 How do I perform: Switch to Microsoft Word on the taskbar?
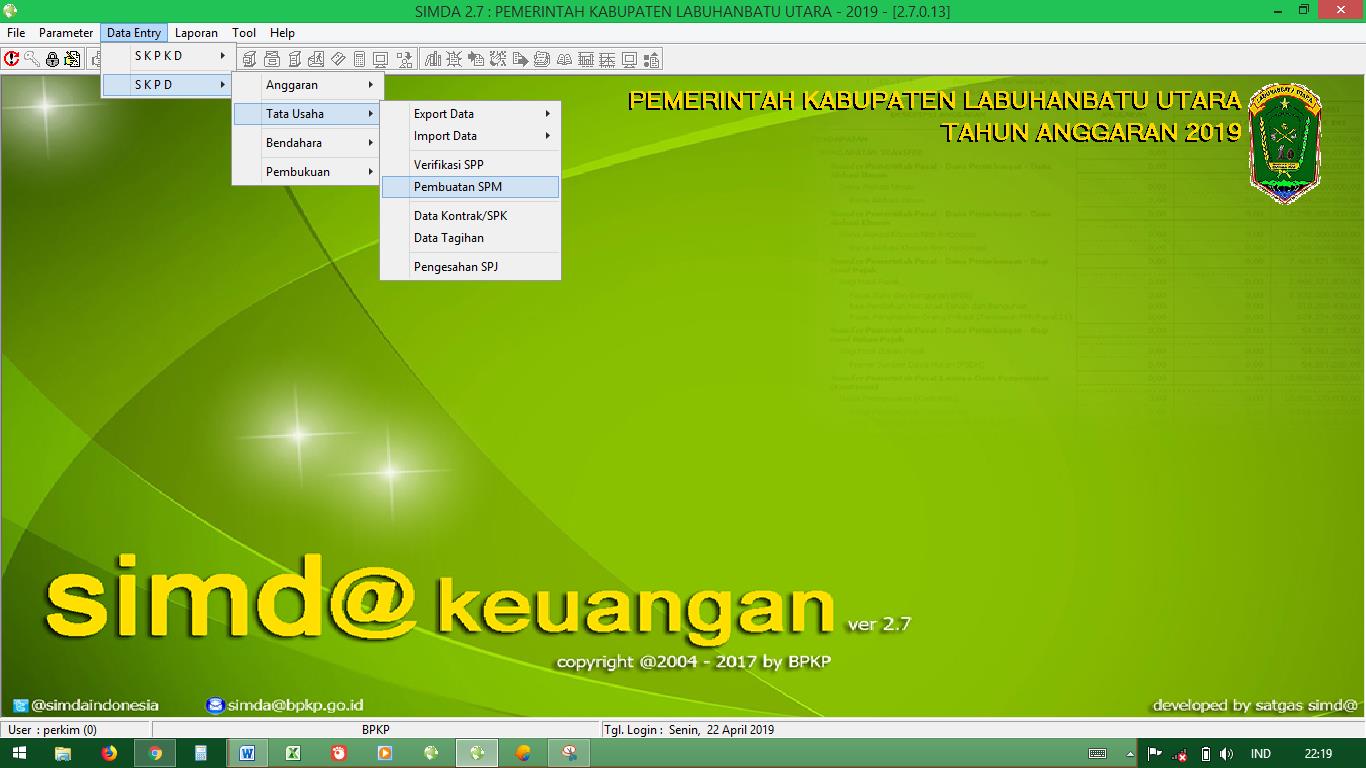pyautogui.click(x=247, y=753)
